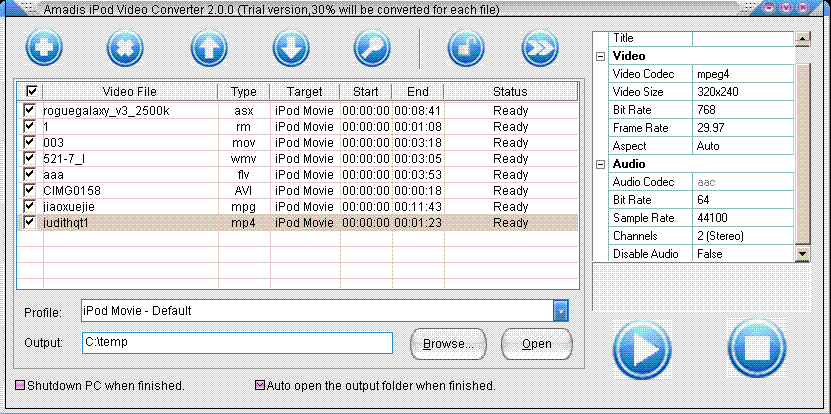Uncheck the judithqt1 file checkbox
The image size is (831, 414).
[x=30, y=222]
